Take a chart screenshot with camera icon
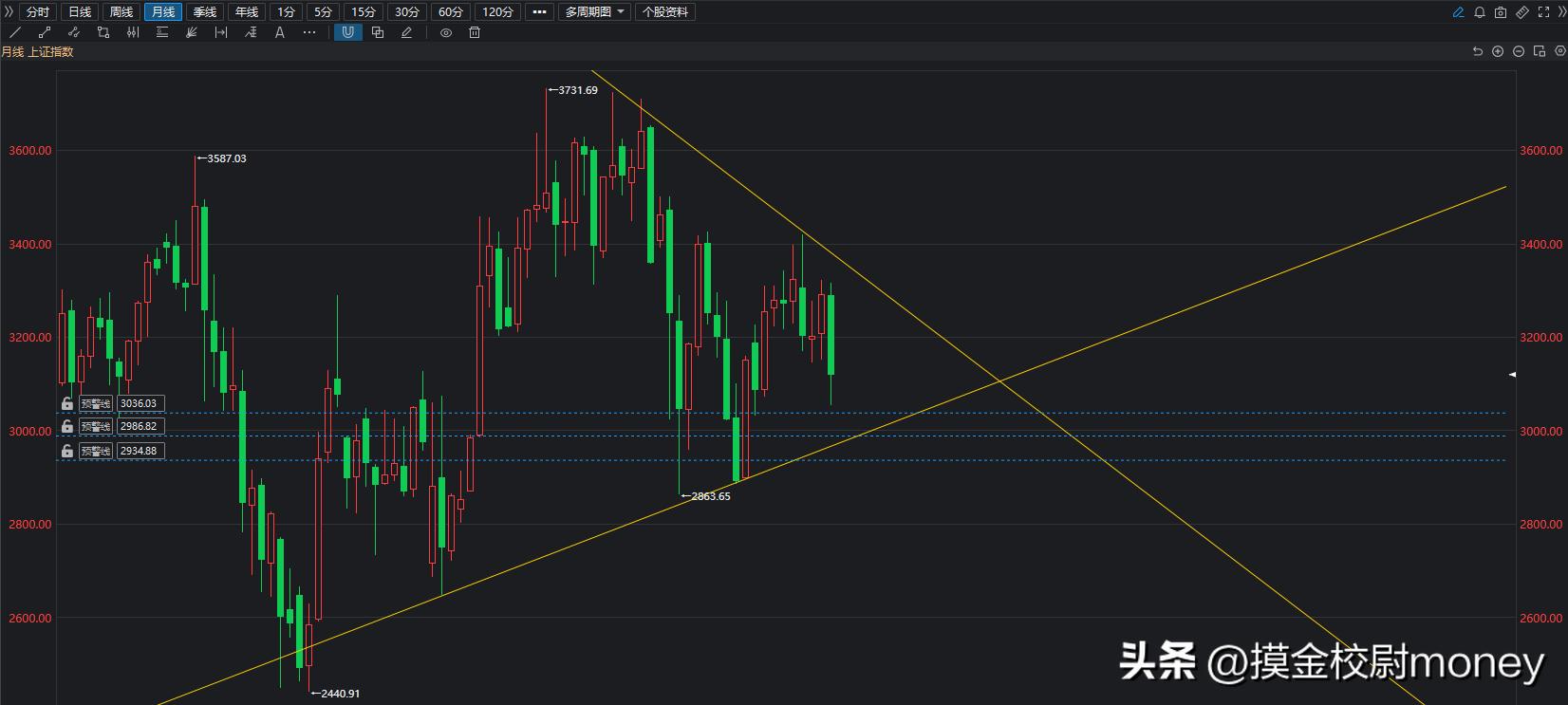Viewport: 1568px width, 705px height. [1501, 12]
